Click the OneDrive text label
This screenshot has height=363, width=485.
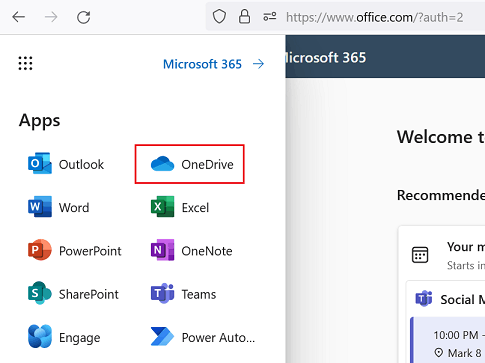pos(207,164)
